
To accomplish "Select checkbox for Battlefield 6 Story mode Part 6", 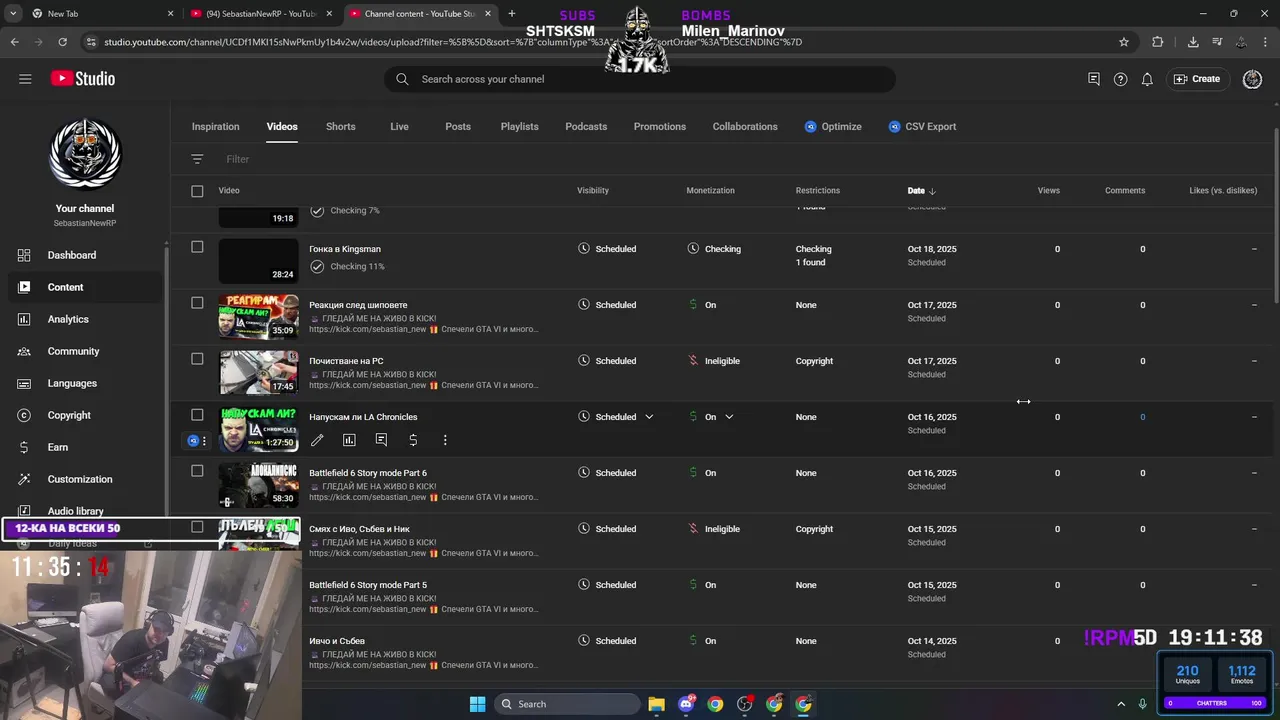I will (x=197, y=471).
